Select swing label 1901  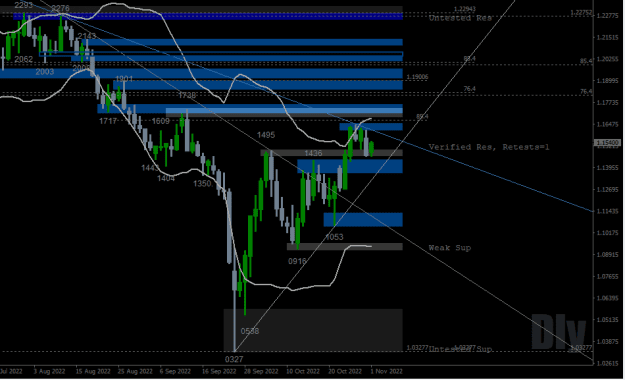tap(124, 79)
